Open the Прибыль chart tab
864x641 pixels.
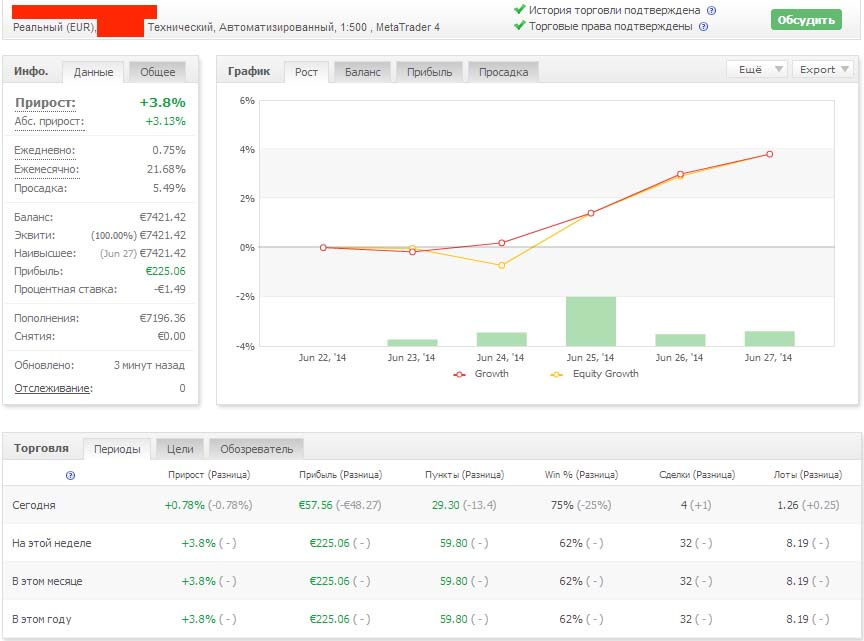430,72
